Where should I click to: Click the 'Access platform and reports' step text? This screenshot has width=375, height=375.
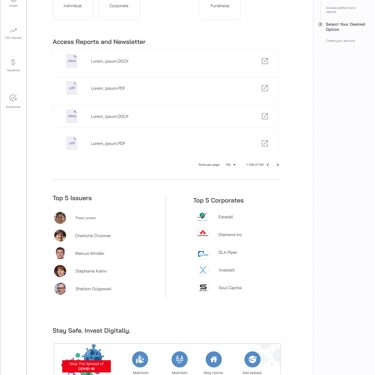tap(340, 10)
